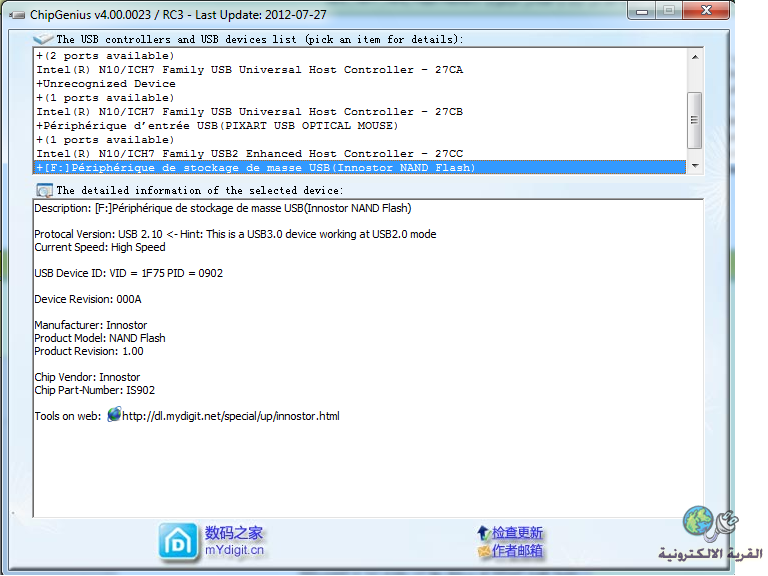Click the 'Manufacturer: Innostor' line

[x=91, y=325]
